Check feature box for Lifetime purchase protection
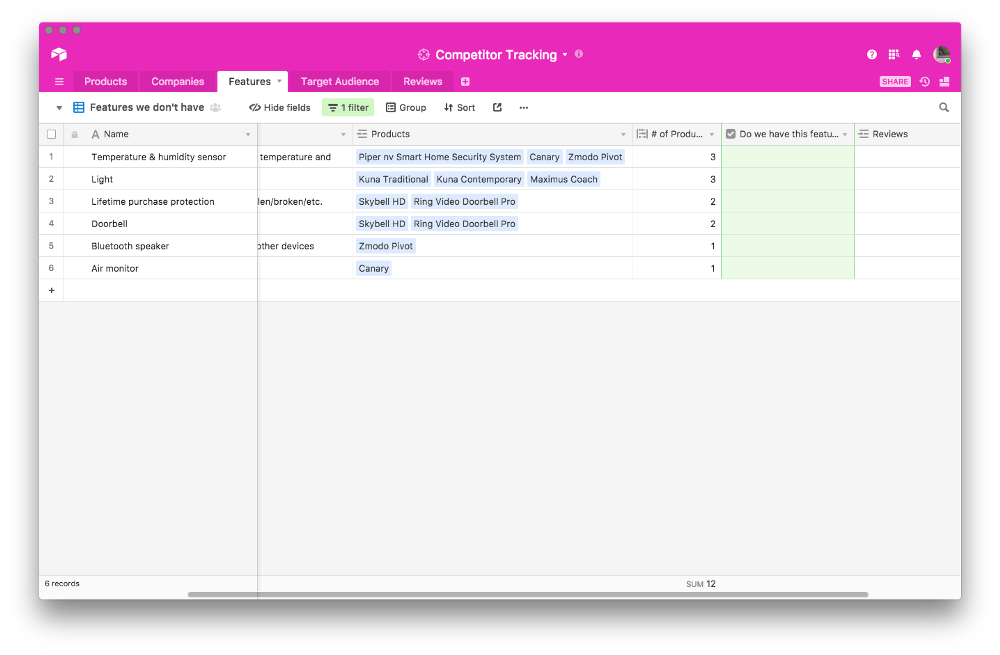 (788, 202)
